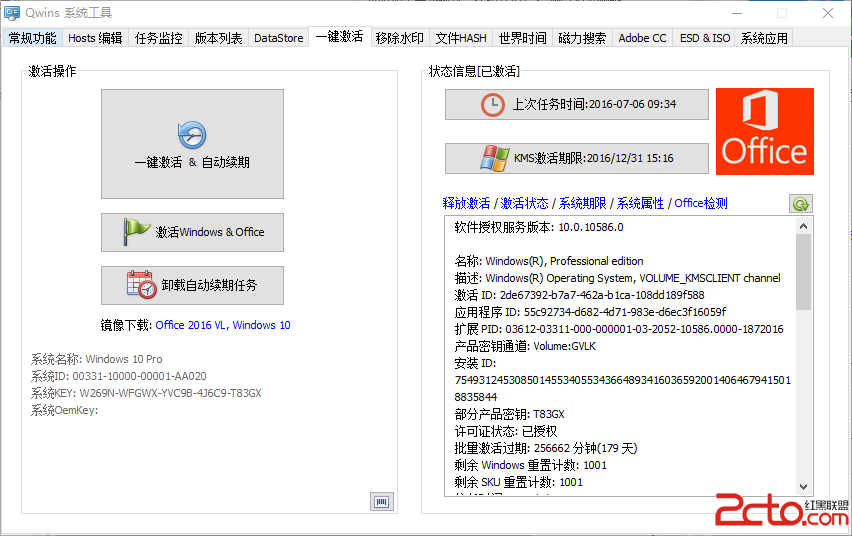852x536 pixels.
Task: Switch to the 移除水印 tab
Action: [x=399, y=38]
